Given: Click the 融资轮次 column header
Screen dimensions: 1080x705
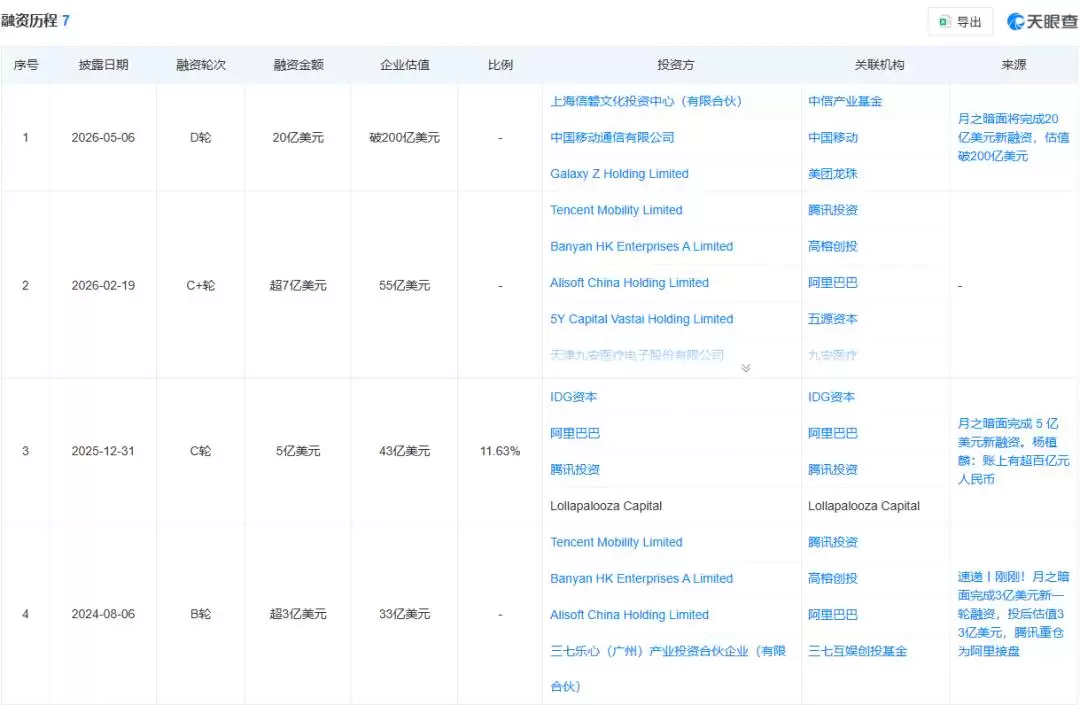Looking at the screenshot, I should pyautogui.click(x=200, y=65).
